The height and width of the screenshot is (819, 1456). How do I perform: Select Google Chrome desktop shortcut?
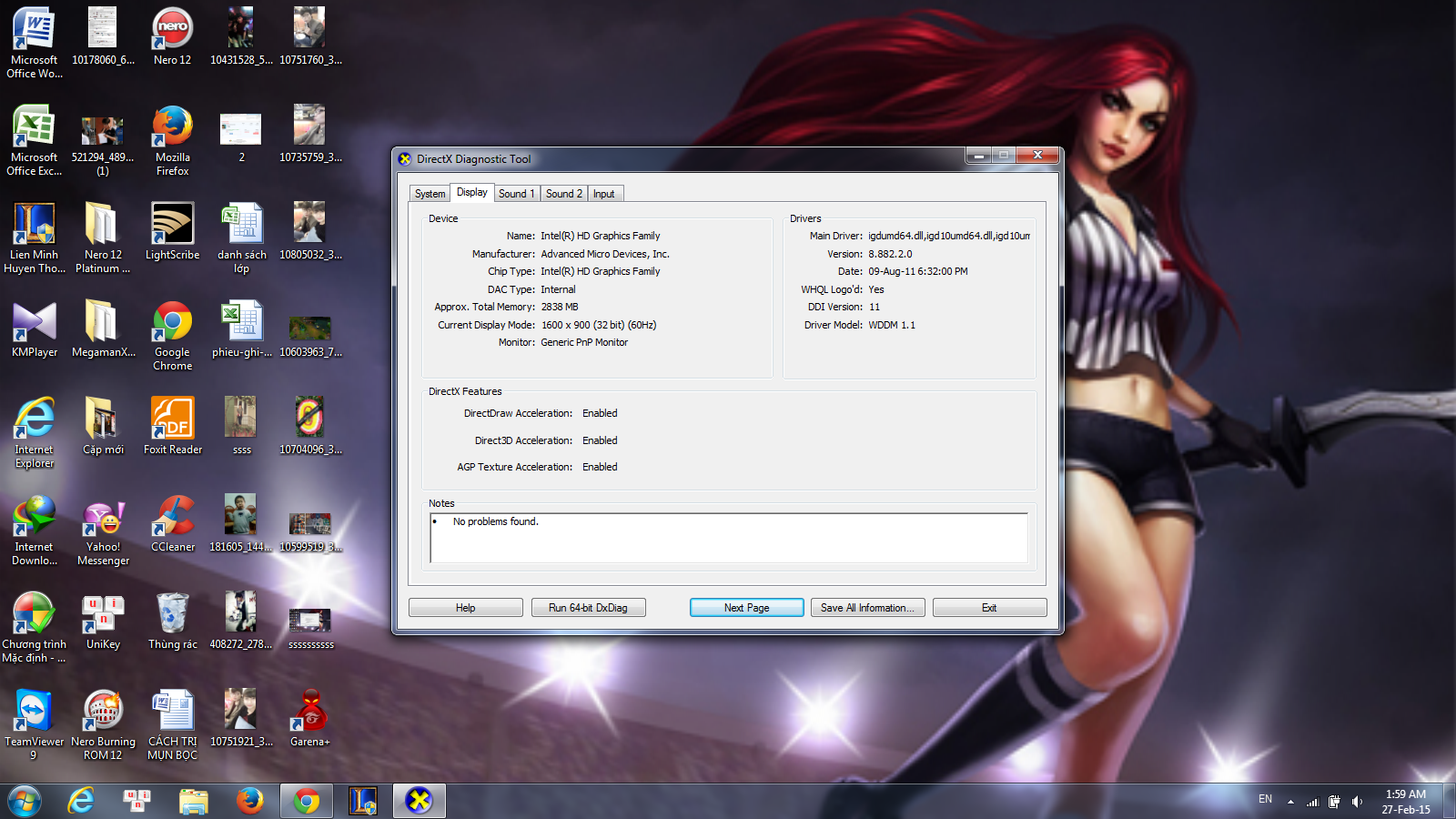(172, 335)
